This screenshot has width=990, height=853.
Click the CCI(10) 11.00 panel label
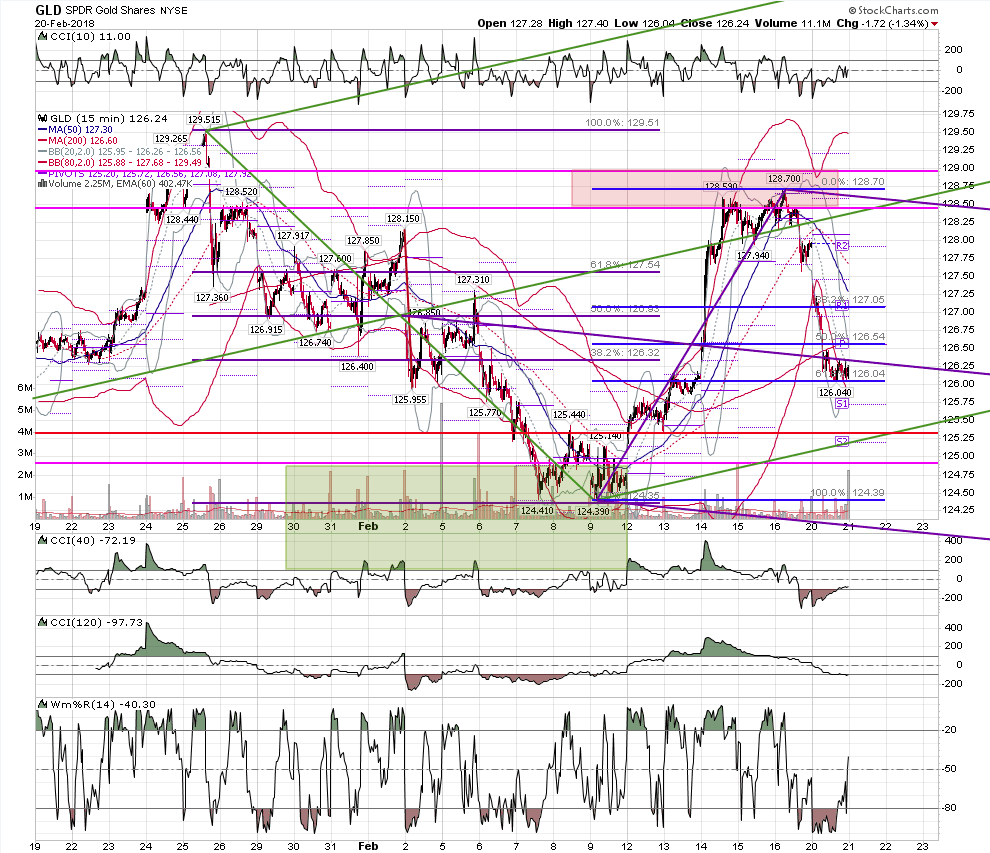pyautogui.click(x=90, y=37)
